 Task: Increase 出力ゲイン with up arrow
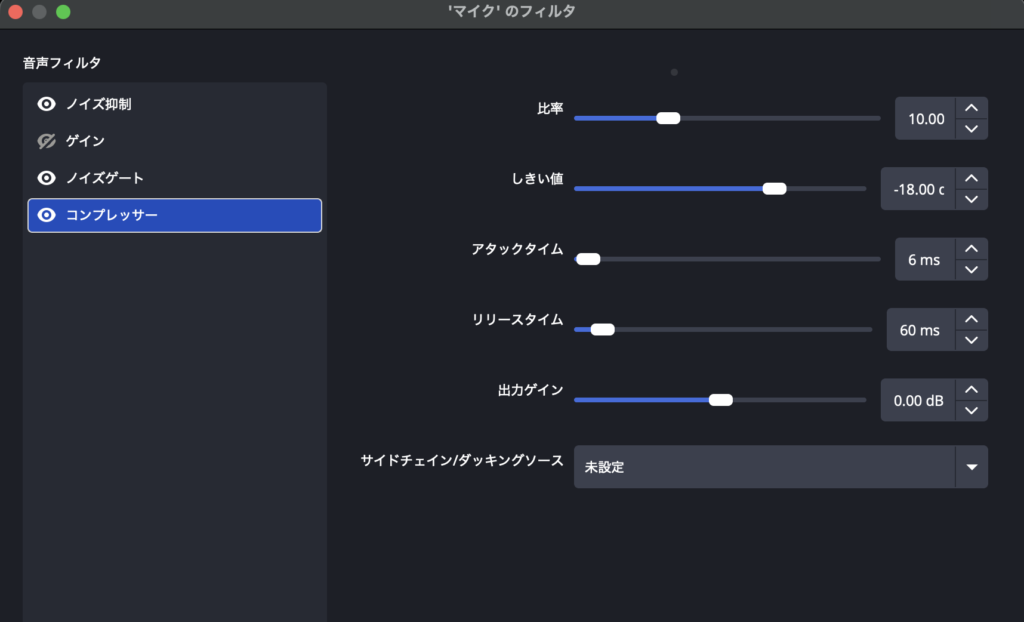pos(971,389)
